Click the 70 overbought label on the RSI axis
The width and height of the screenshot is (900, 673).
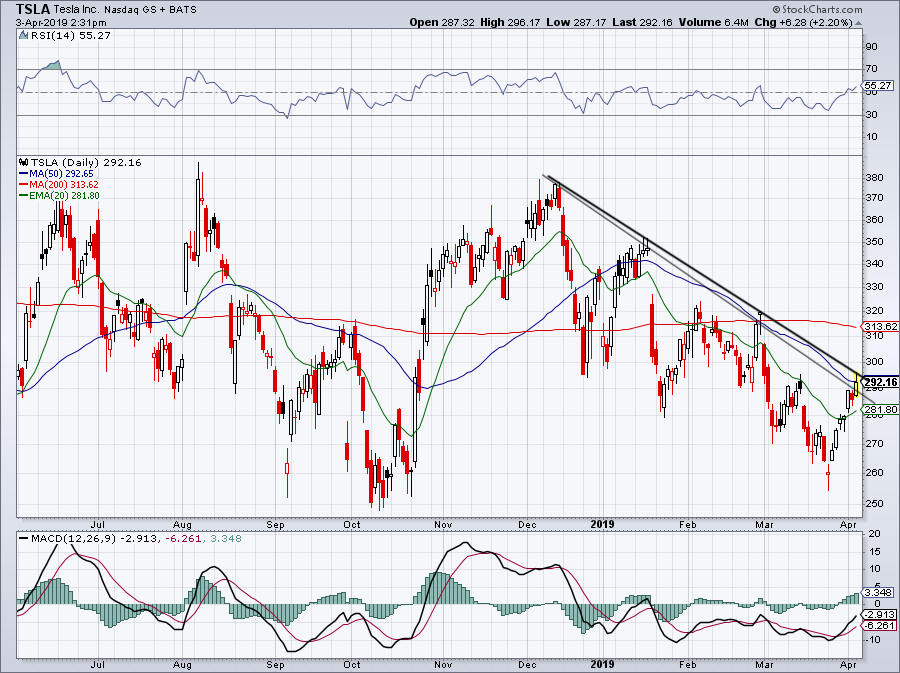(x=871, y=69)
